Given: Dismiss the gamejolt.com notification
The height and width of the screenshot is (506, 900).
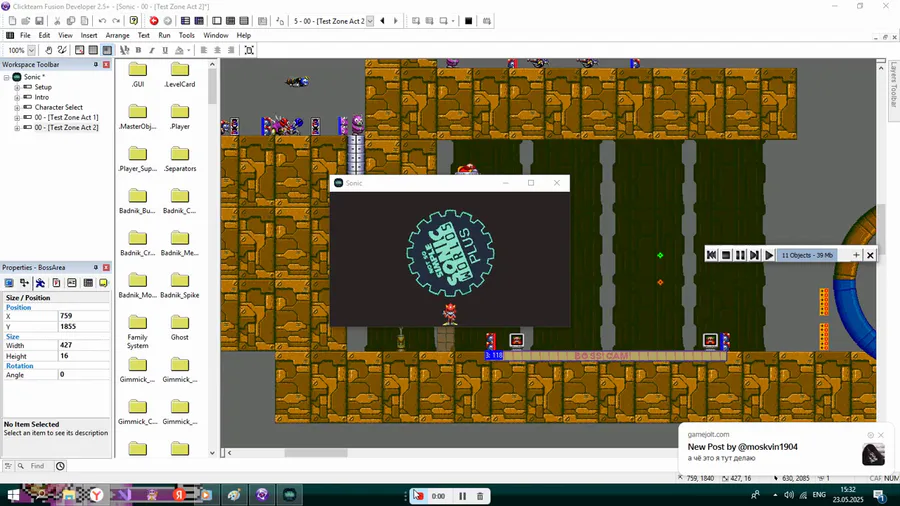Looking at the screenshot, I should click(881, 435).
